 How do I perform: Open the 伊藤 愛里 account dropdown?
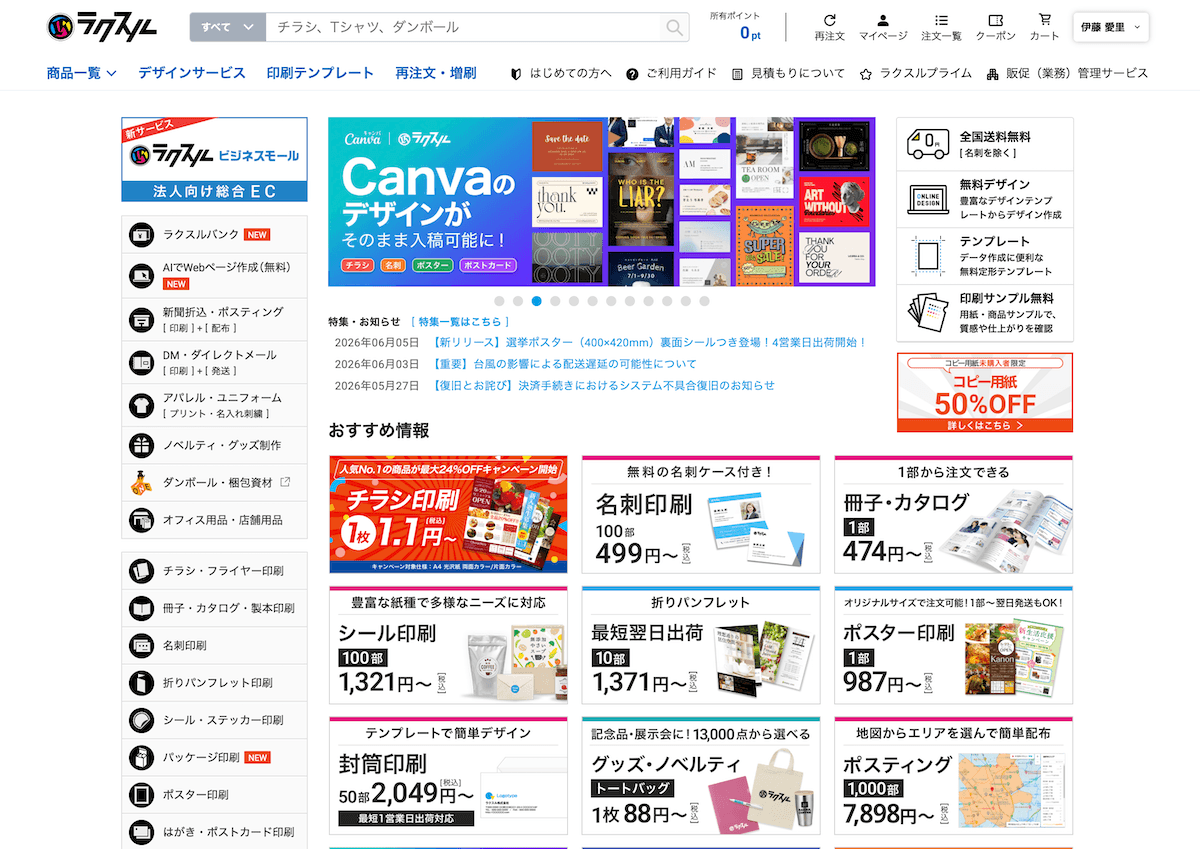[1111, 27]
